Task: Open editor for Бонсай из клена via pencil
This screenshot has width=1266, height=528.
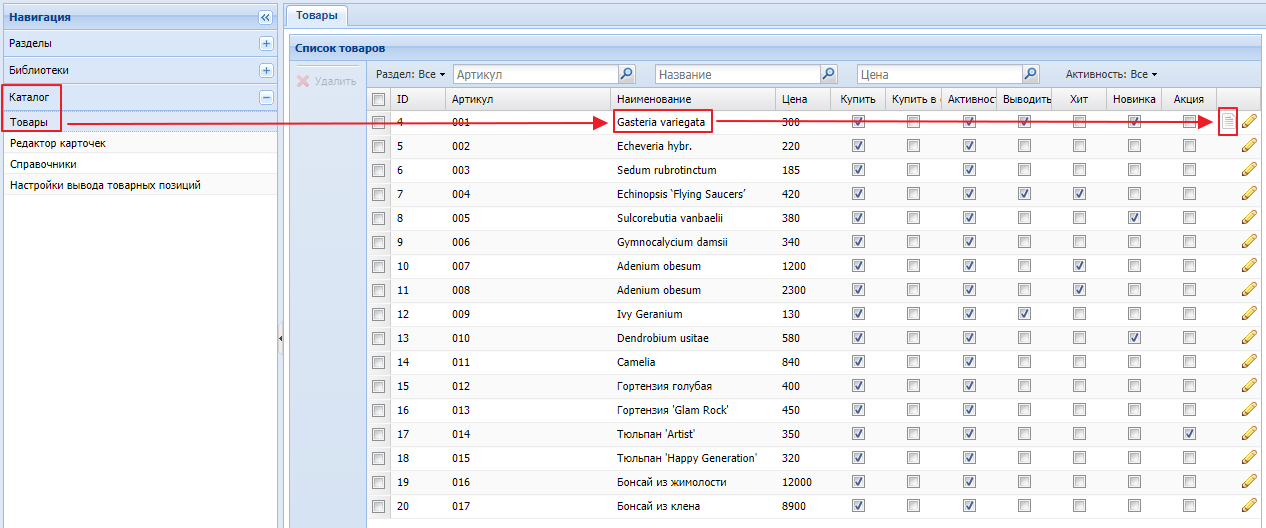Action: coord(1249,506)
